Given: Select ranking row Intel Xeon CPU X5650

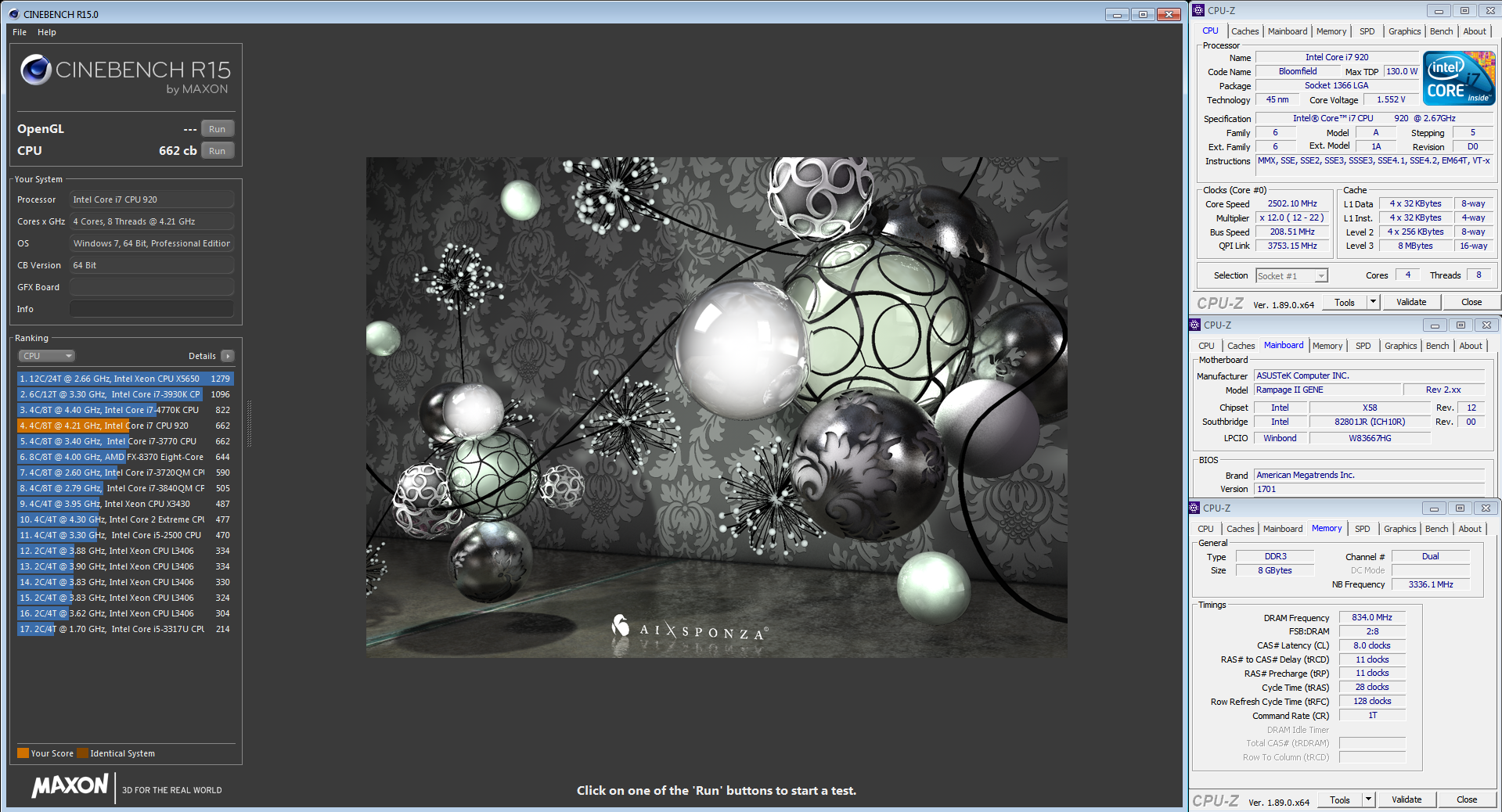Looking at the screenshot, I should [x=125, y=379].
